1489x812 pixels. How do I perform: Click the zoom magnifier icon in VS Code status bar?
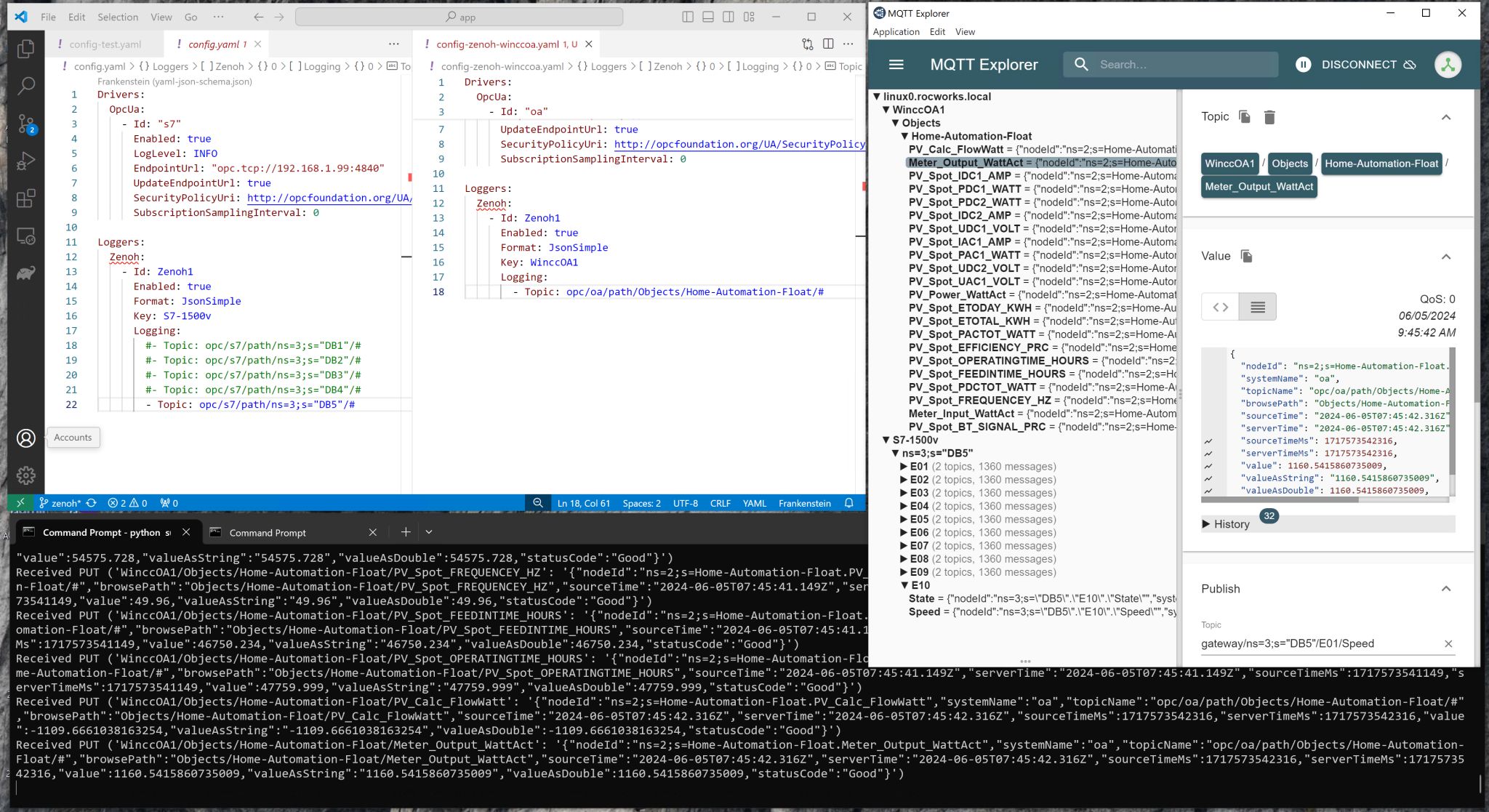pos(538,503)
